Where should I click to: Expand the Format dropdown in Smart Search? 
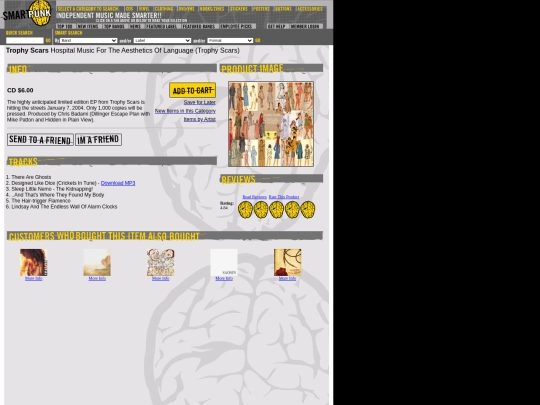coord(230,40)
